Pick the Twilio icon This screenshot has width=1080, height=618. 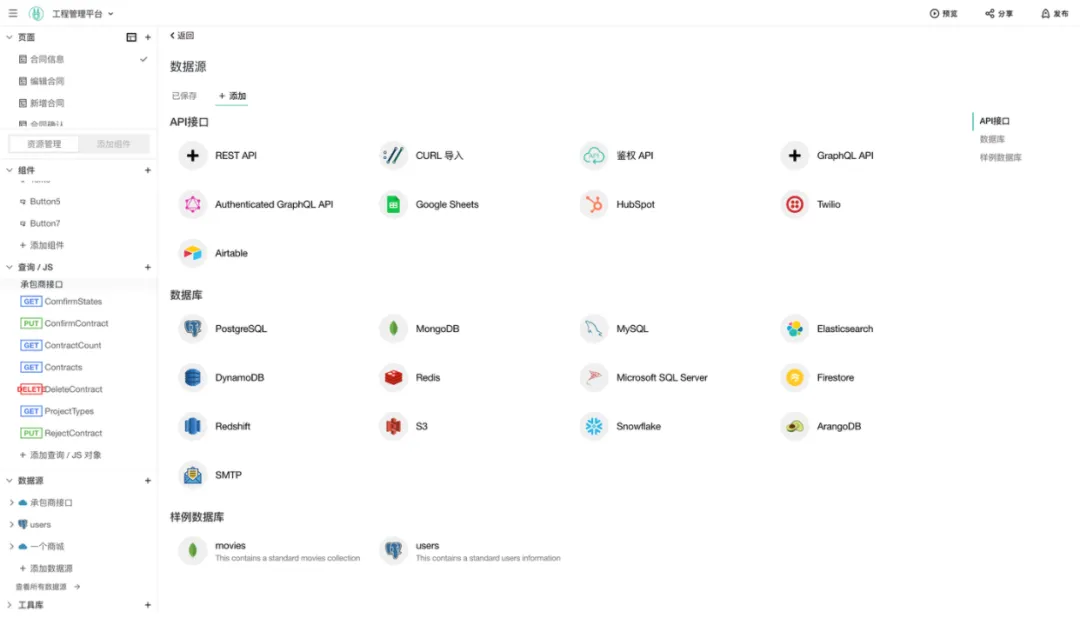[794, 205]
